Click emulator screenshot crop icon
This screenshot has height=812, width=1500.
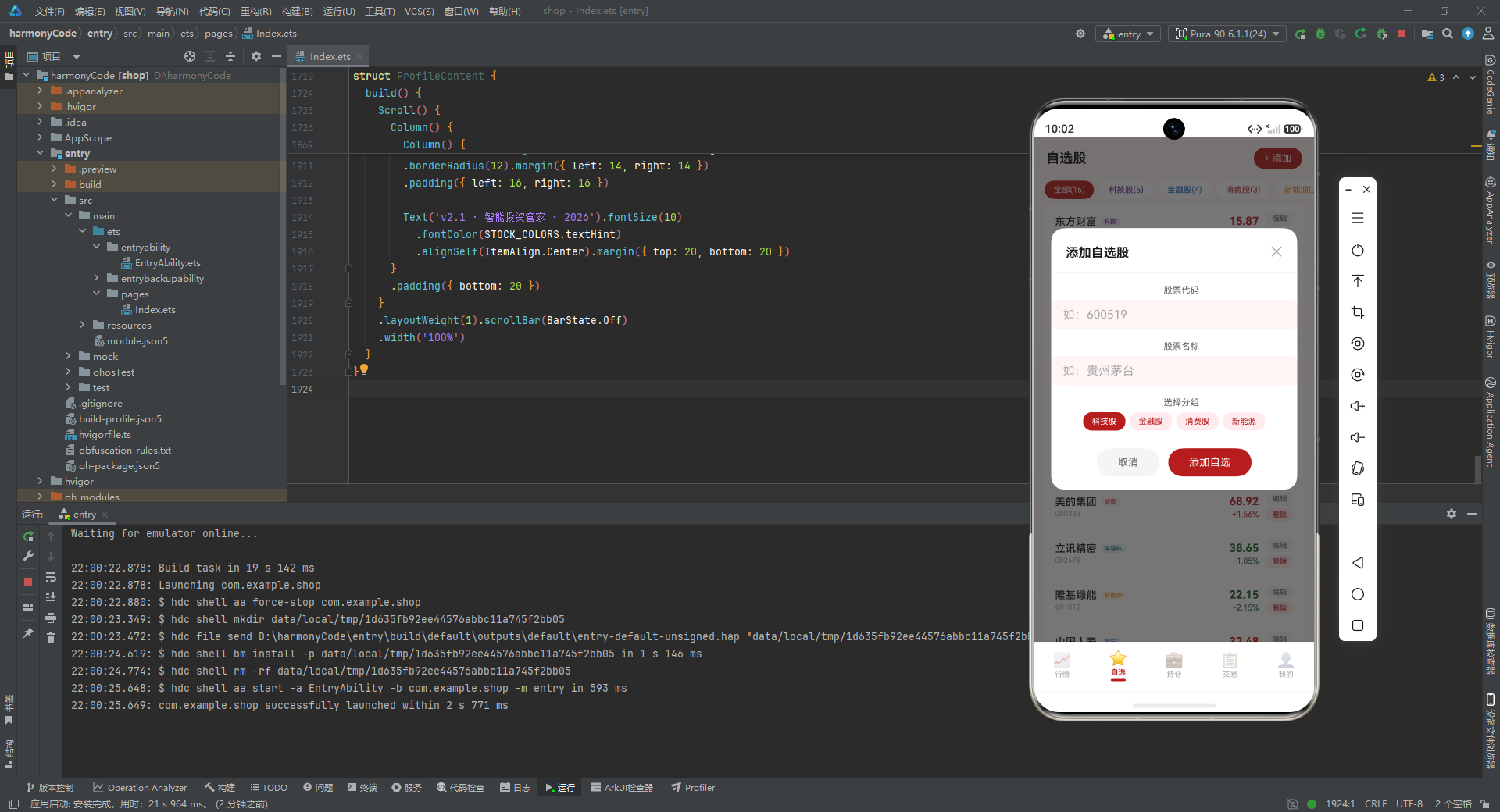(1358, 312)
